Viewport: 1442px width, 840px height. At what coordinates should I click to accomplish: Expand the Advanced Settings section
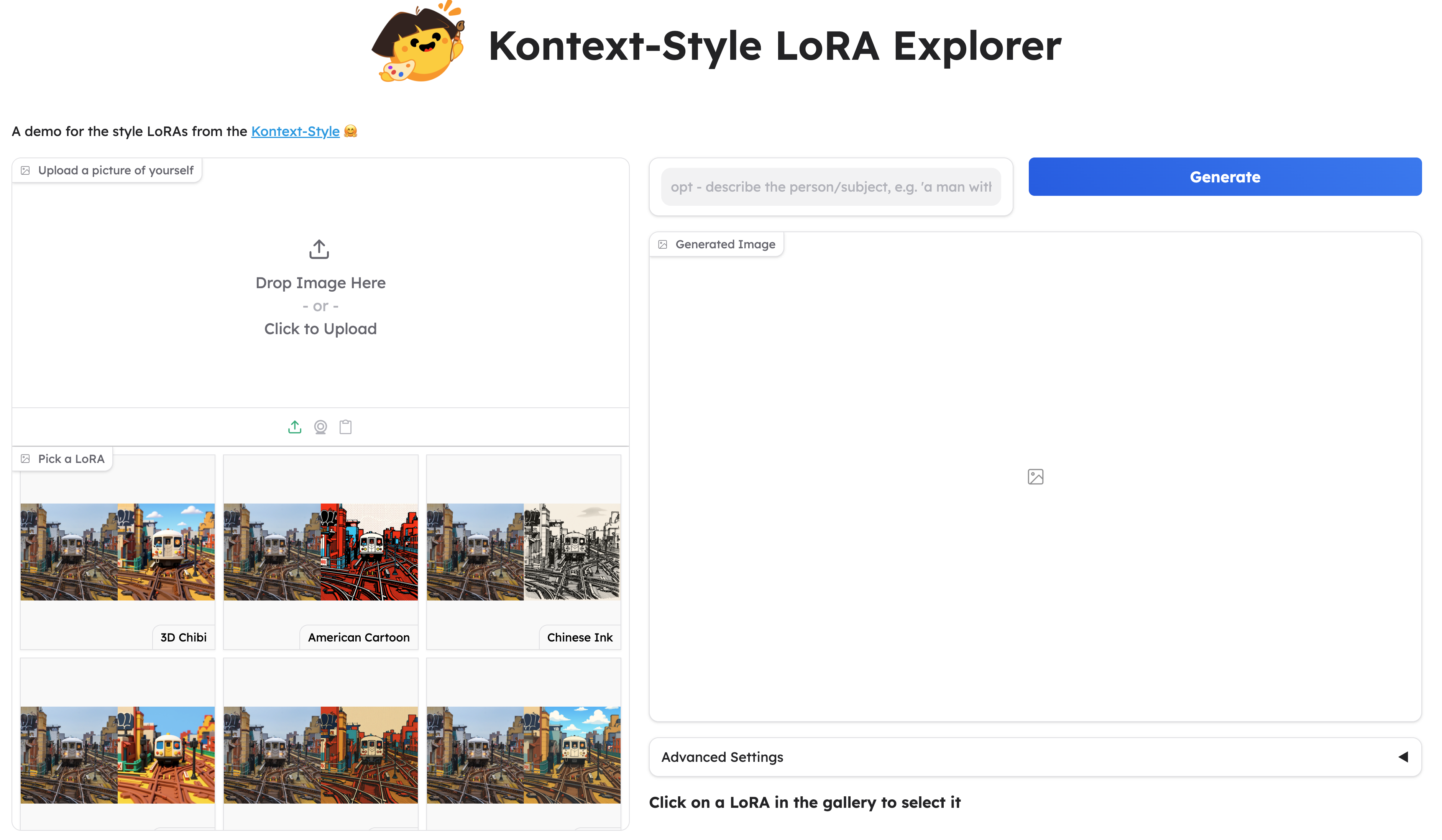click(x=722, y=756)
